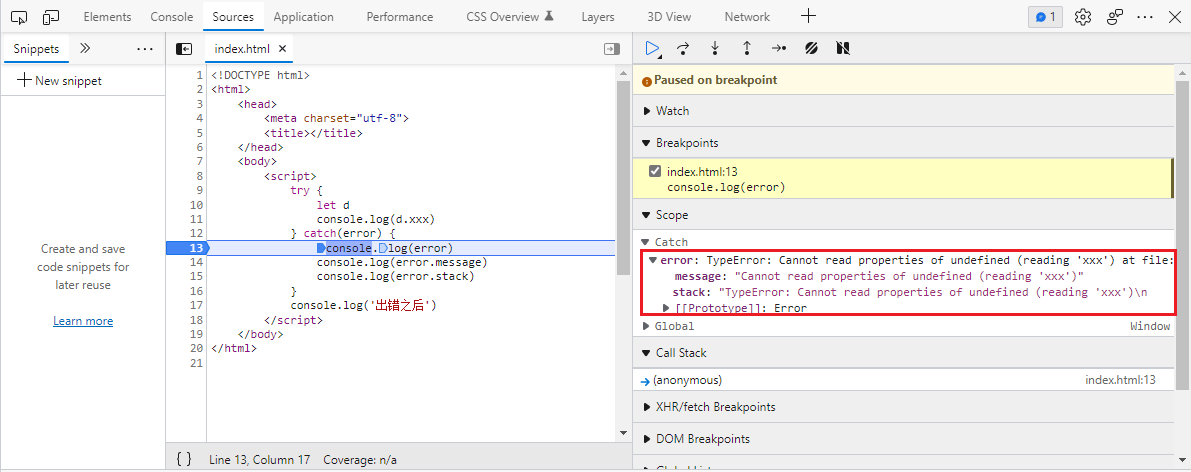Click the console.log(d.xxx) code line
The width and height of the screenshot is (1191, 472).
pyautogui.click(x=376, y=219)
